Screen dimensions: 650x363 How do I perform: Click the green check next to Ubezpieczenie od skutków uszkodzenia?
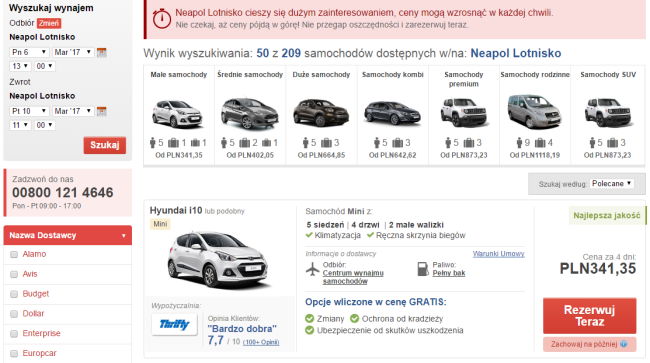(x=310, y=330)
